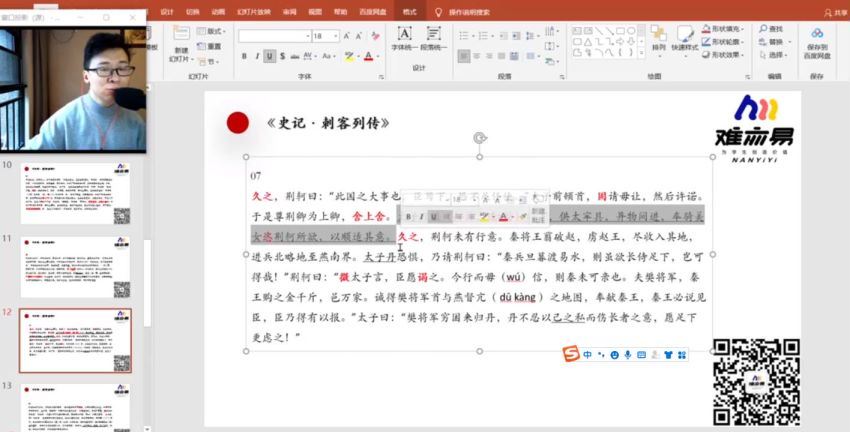Justify the text in the paragraph group
Screen dimensions: 850x432
(501, 56)
